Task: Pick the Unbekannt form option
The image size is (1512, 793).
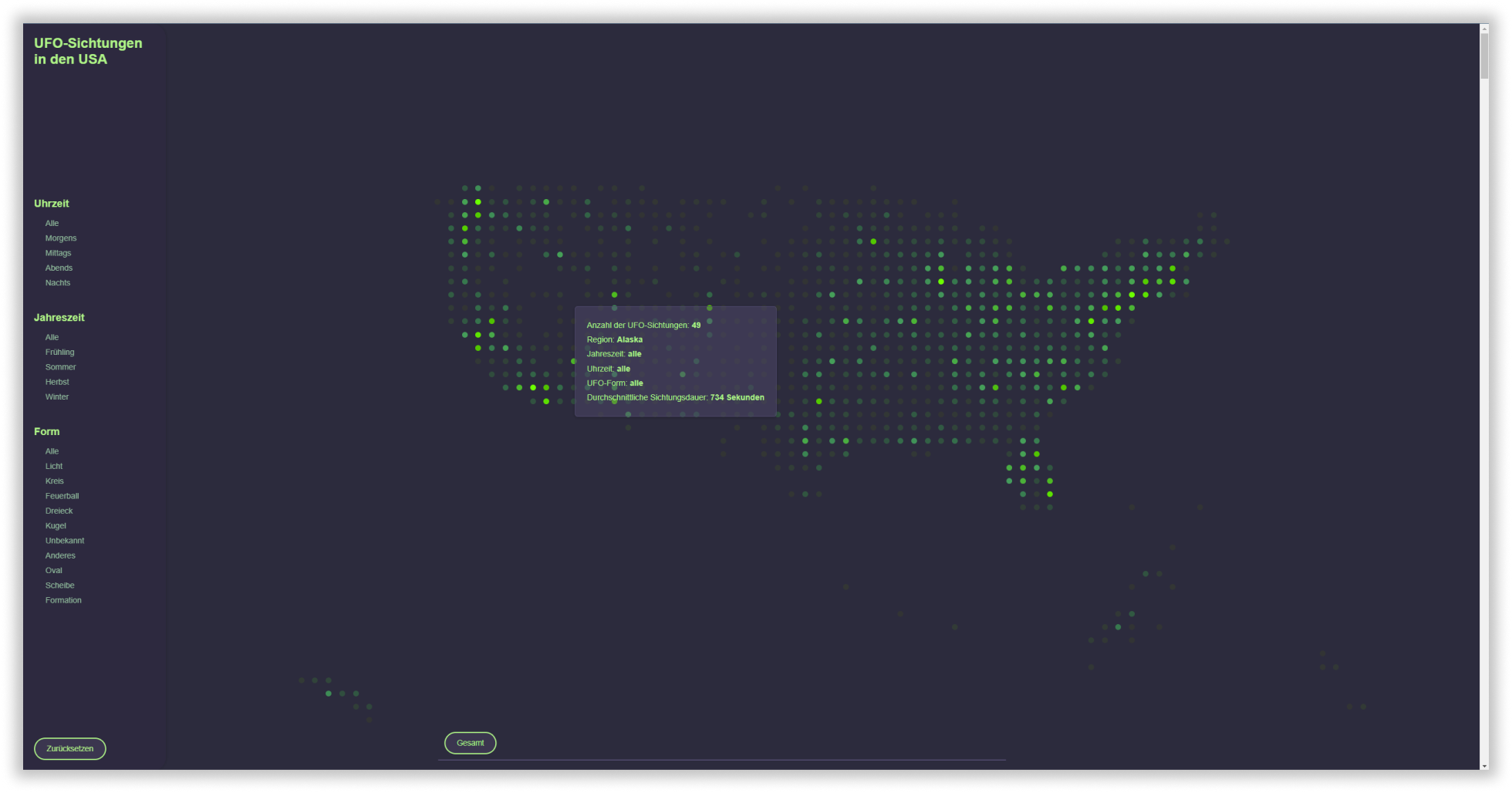Action: click(x=64, y=541)
